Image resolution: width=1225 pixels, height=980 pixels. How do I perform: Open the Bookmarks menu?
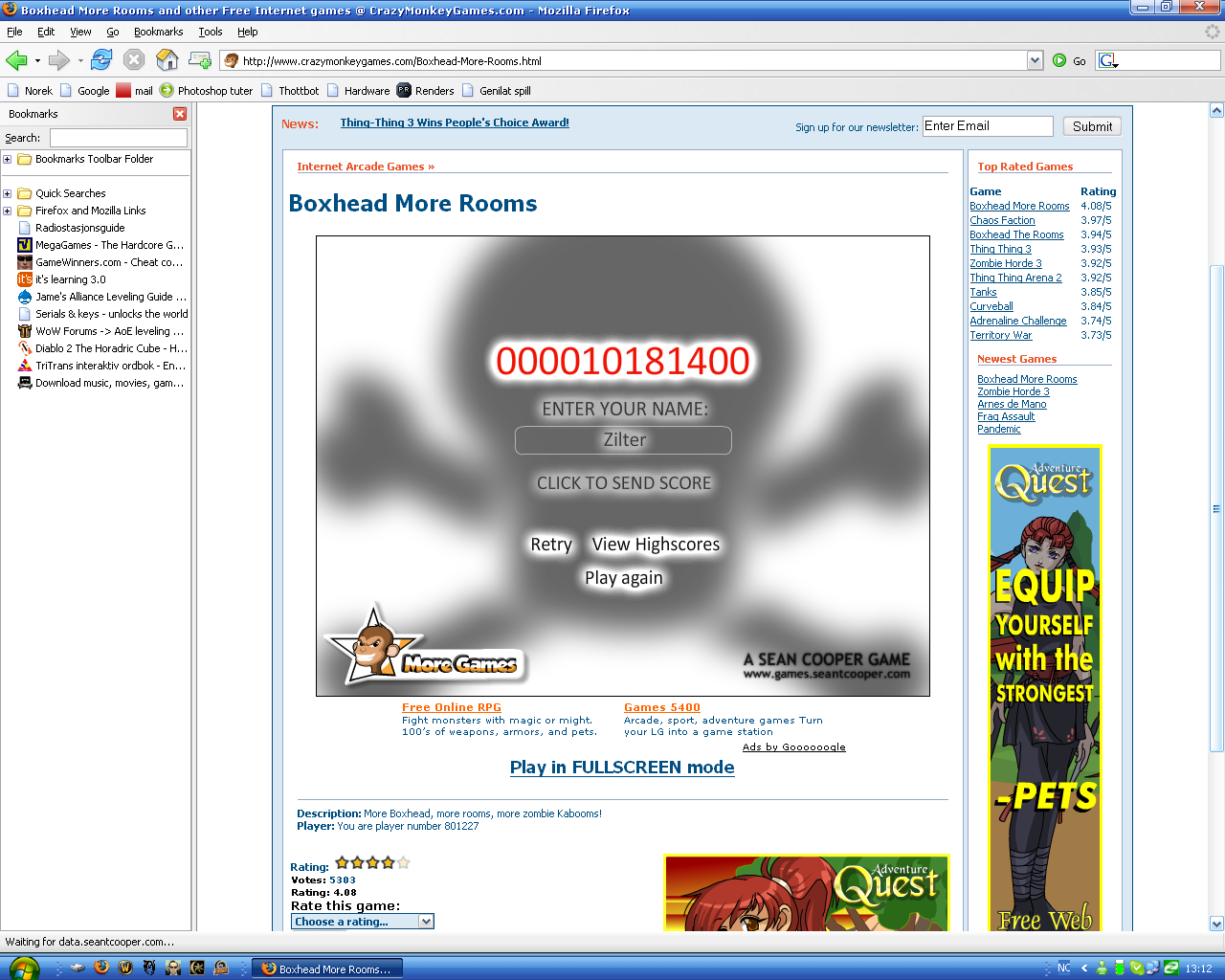tap(158, 32)
